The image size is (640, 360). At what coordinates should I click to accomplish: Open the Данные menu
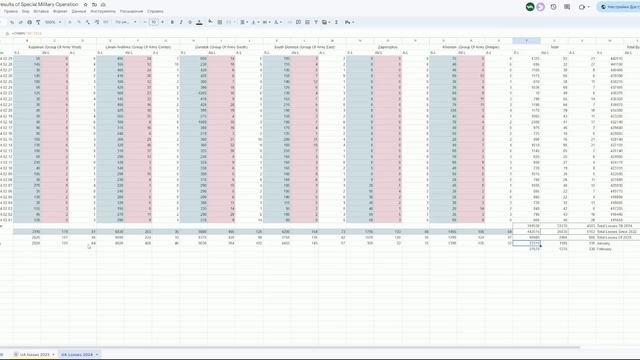(79, 11)
